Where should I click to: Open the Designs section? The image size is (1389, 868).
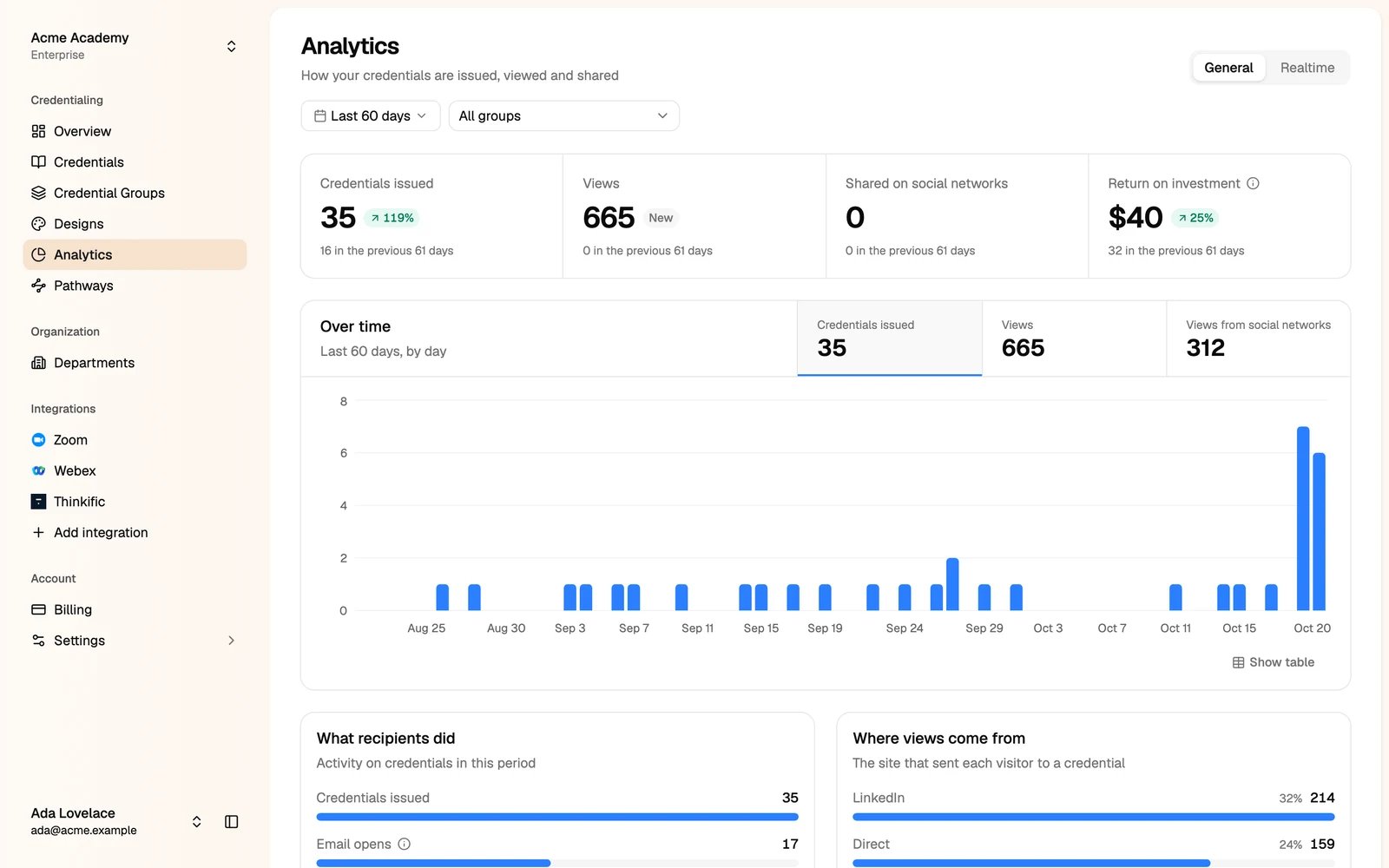pos(135,224)
